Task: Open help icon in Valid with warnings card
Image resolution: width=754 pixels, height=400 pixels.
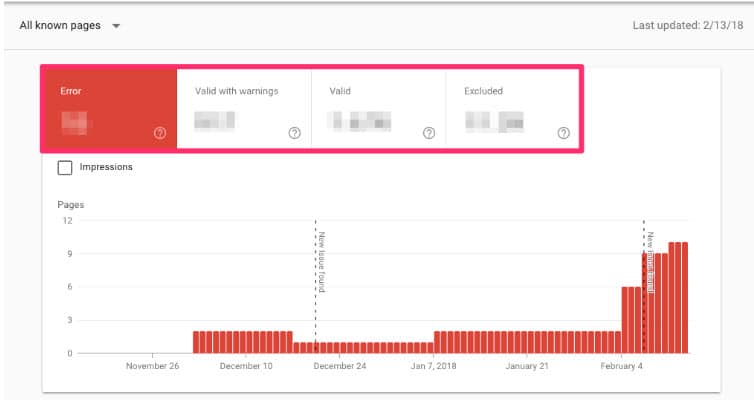Action: coord(295,133)
